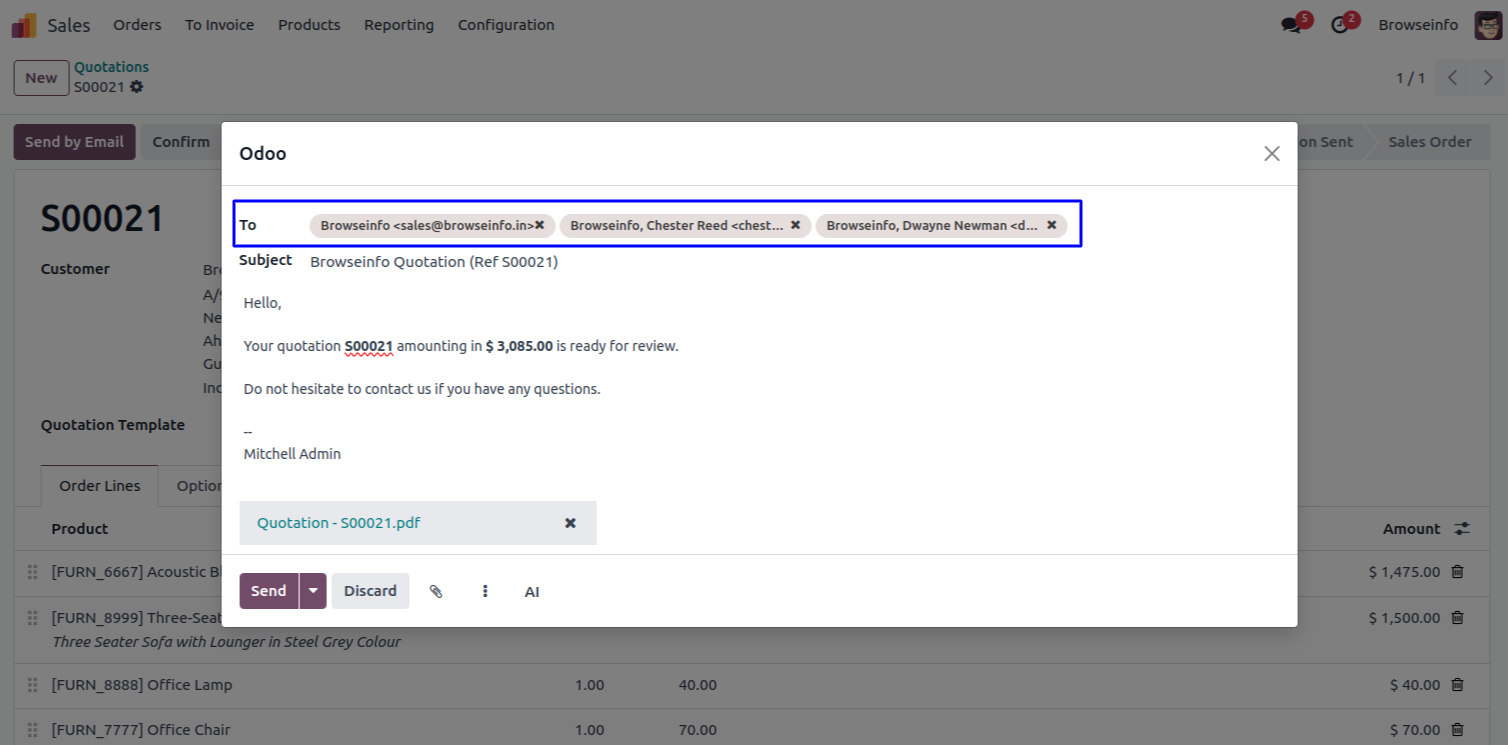This screenshot has height=745, width=1508.
Task: Open the activities clock icon in the navbar
Action: click(x=1340, y=25)
